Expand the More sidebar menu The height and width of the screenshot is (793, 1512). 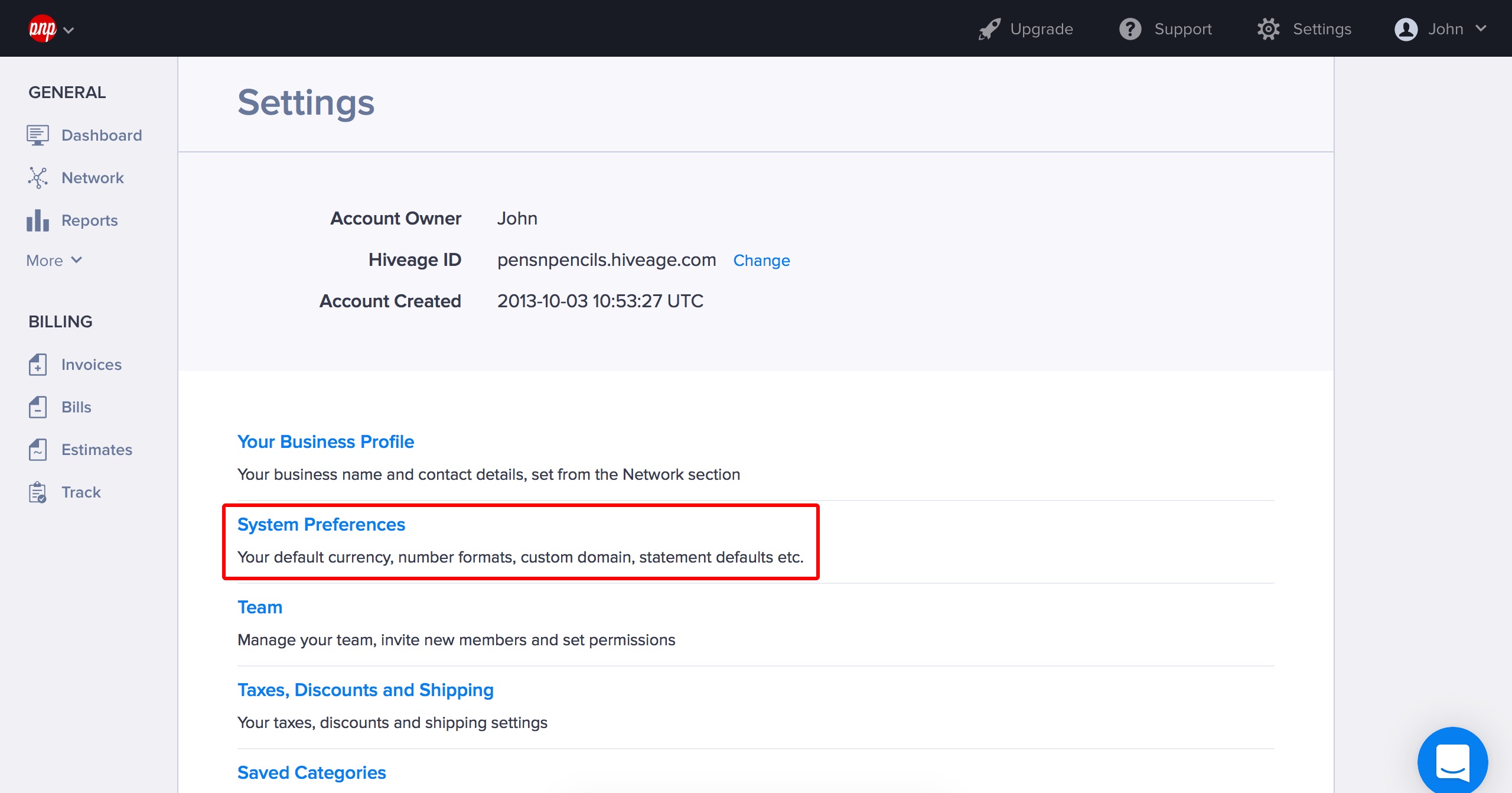tap(54, 261)
